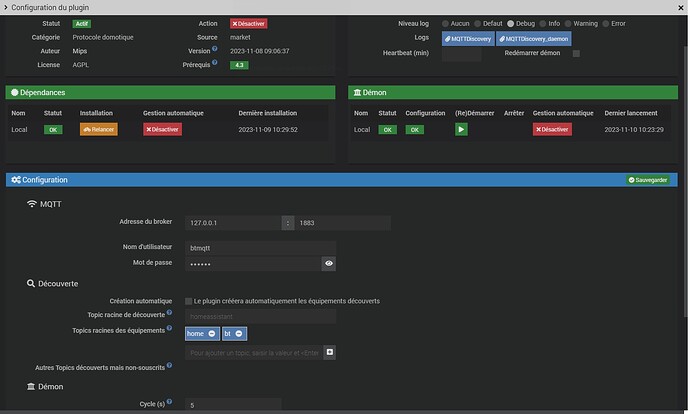Click the Dépendances section header
This screenshot has height=414, width=690.
click(170, 92)
